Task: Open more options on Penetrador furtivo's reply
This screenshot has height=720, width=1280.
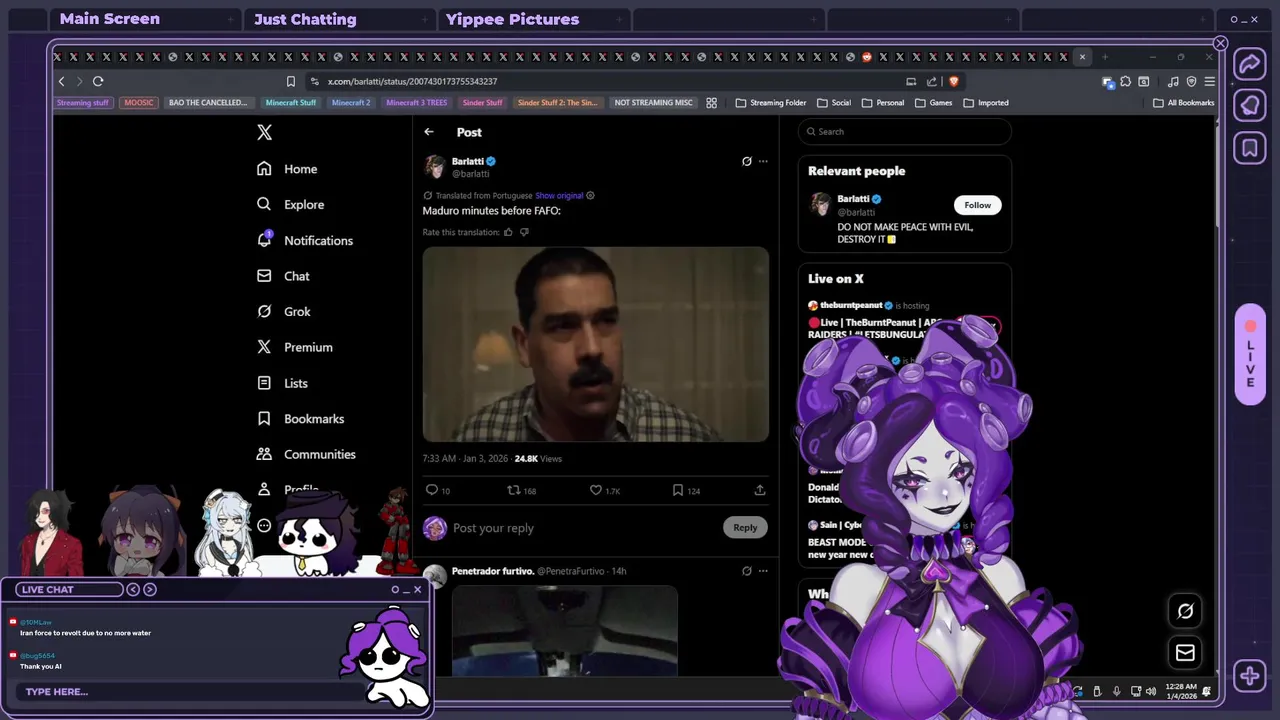Action: 763,571
